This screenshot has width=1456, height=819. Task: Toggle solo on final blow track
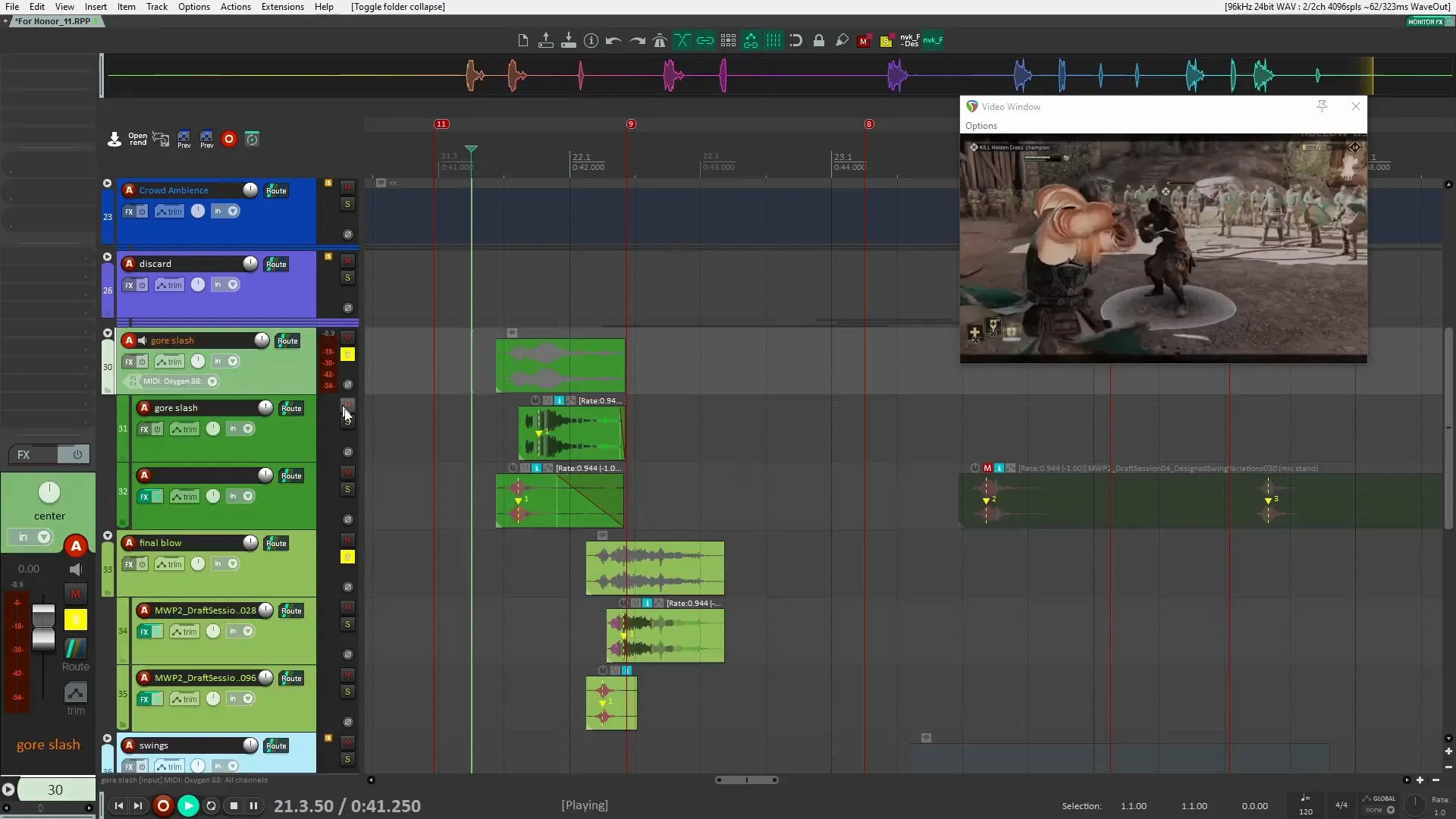347,557
